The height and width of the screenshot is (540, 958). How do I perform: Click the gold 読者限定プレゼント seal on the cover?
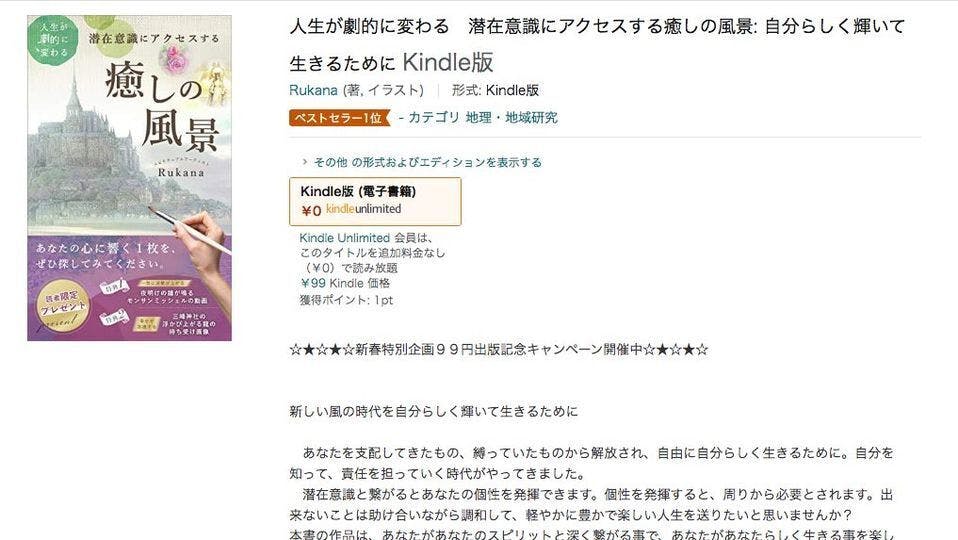click(x=62, y=305)
